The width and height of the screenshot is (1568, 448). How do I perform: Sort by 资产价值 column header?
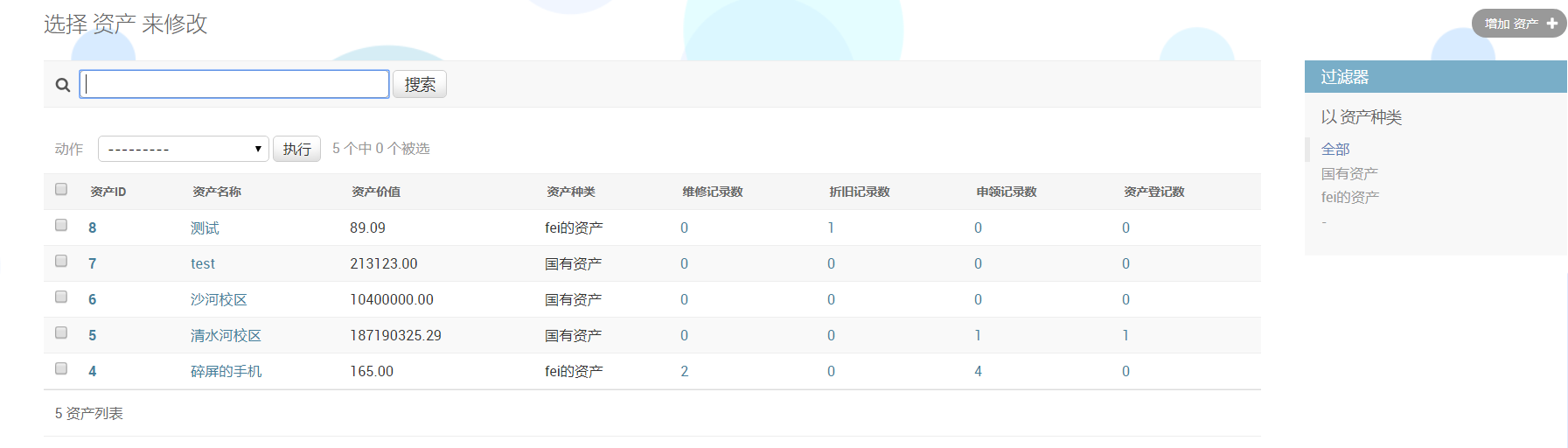point(376,192)
